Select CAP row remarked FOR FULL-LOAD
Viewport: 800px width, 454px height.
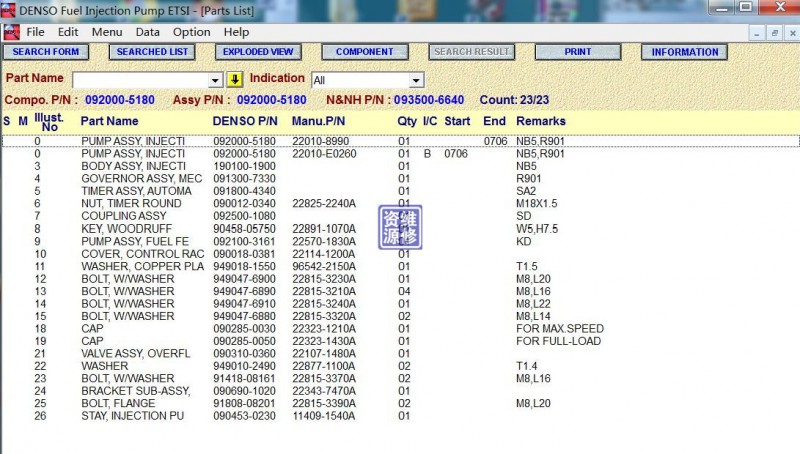pos(401,341)
